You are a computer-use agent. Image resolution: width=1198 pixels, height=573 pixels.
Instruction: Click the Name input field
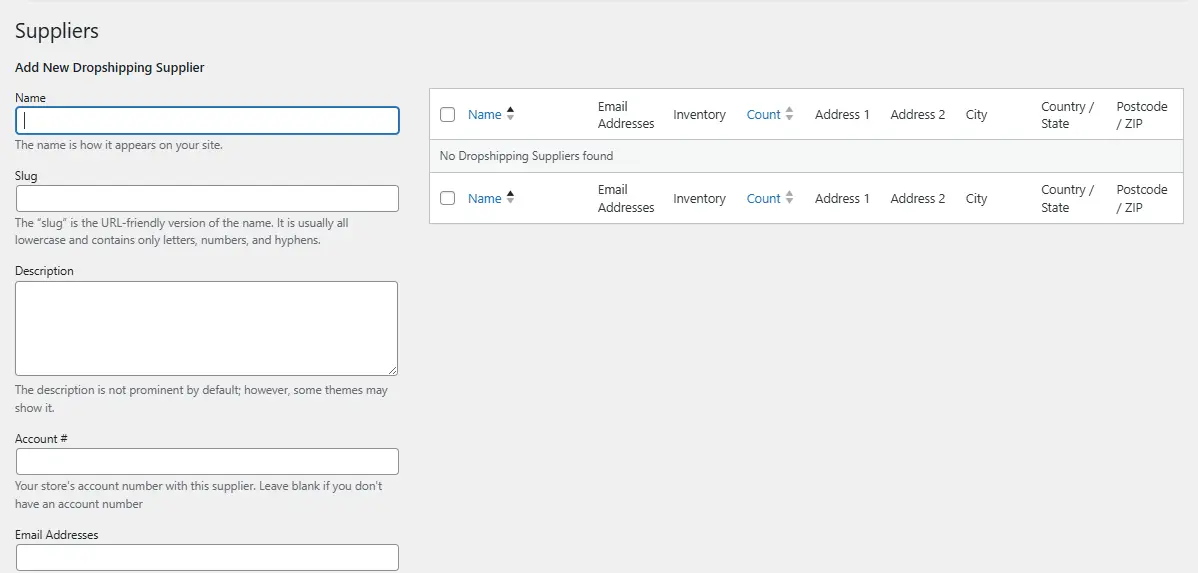pos(207,121)
